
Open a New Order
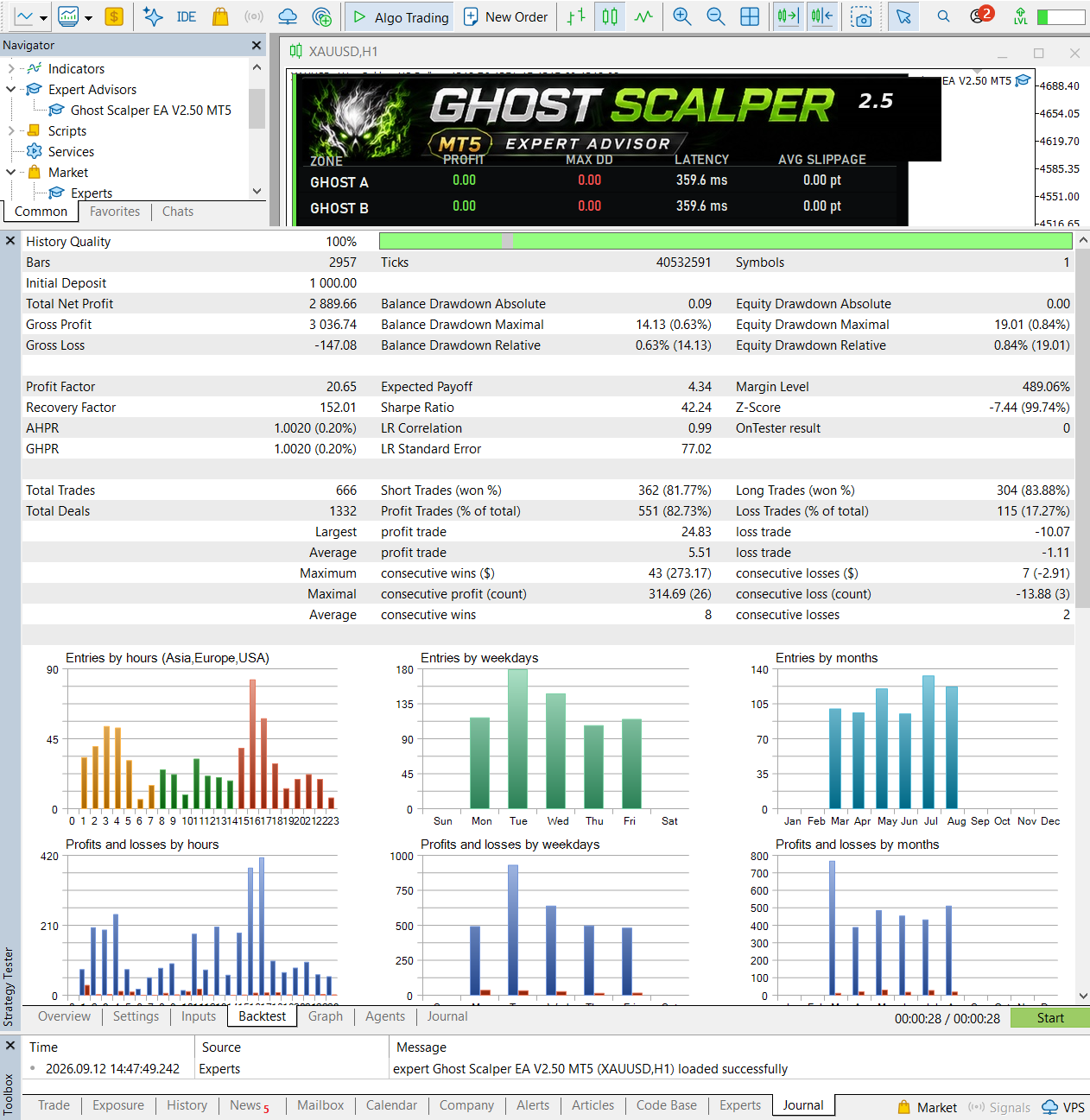(x=506, y=16)
